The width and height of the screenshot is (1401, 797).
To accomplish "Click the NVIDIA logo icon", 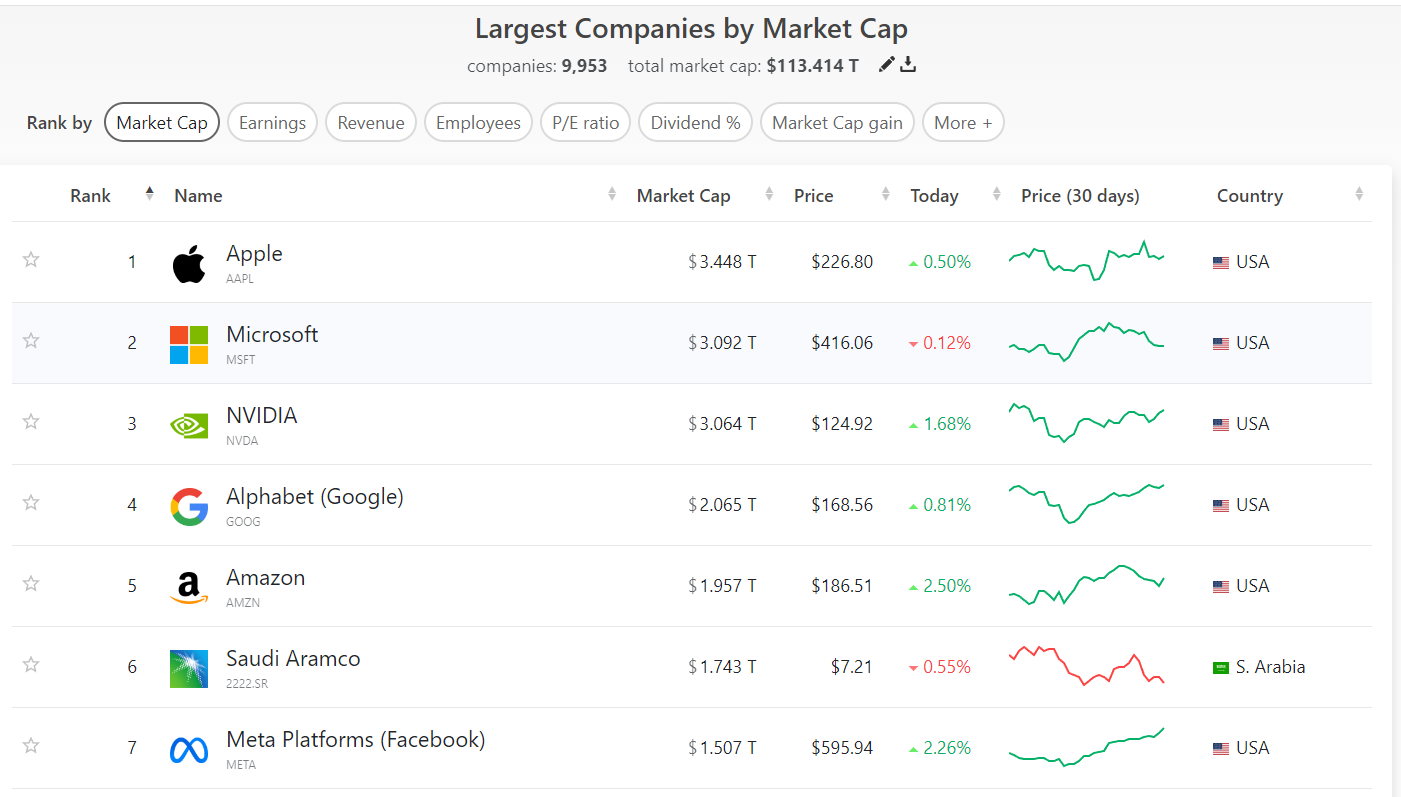I will 189,425.
